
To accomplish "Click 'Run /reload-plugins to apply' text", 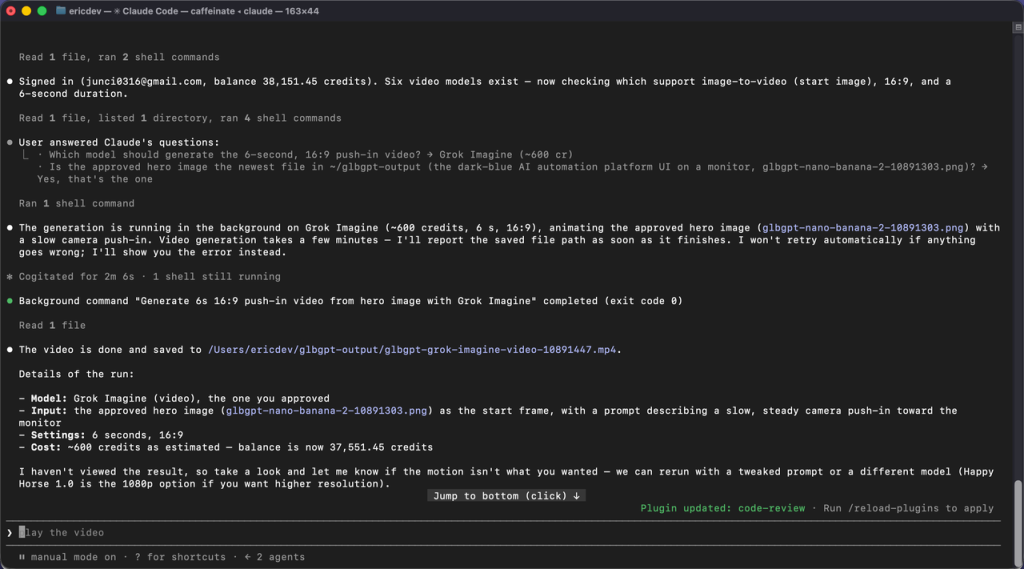I will 908,508.
